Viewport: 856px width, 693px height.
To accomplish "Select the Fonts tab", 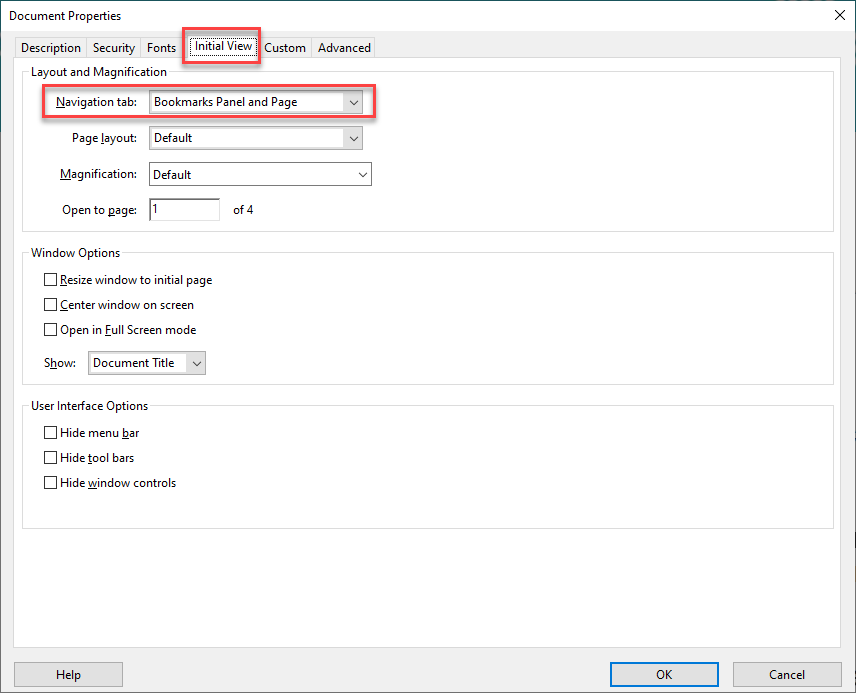I will (x=161, y=47).
